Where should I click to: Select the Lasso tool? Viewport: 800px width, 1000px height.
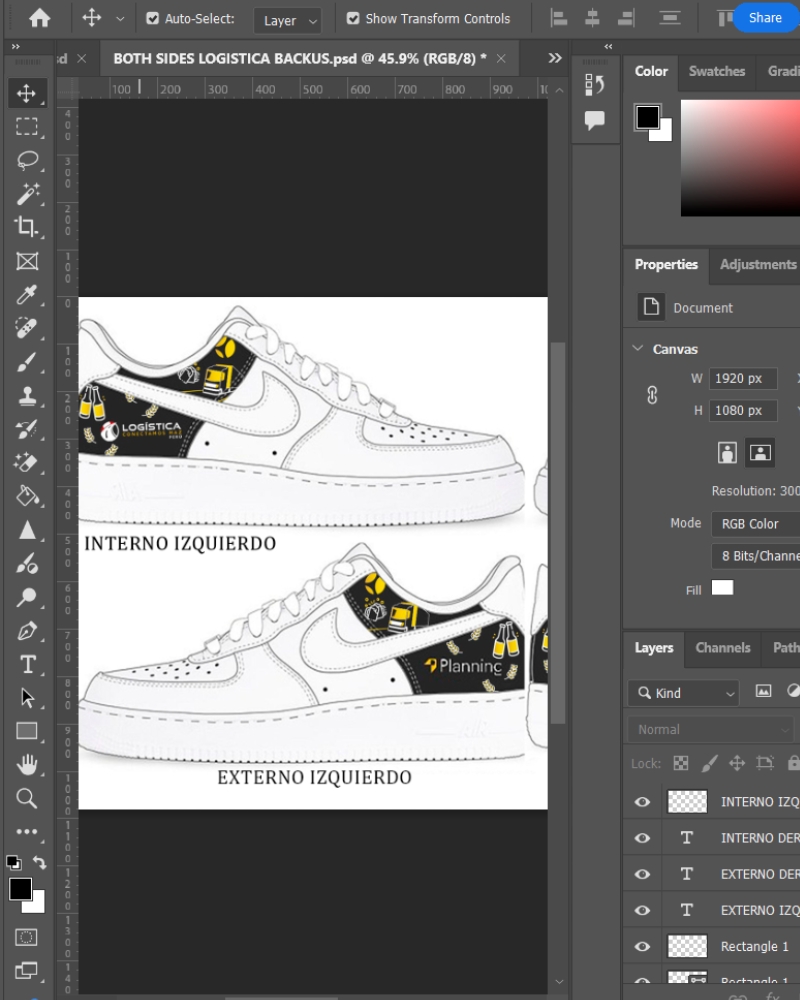tap(27, 159)
